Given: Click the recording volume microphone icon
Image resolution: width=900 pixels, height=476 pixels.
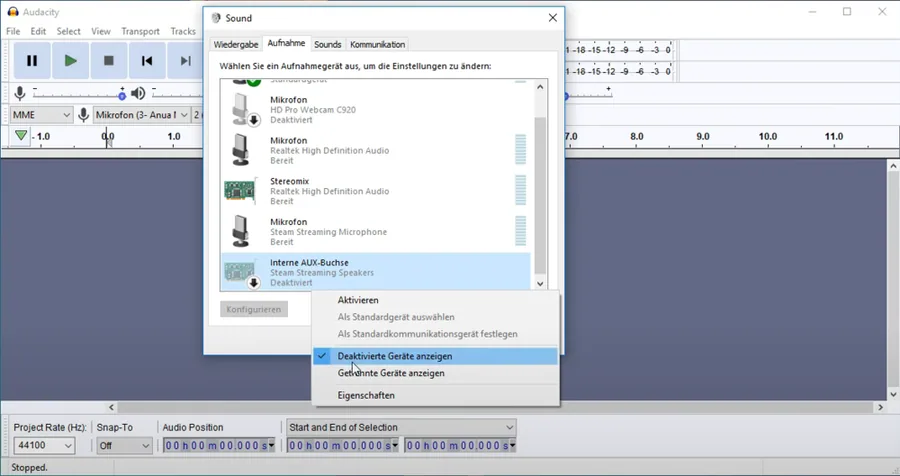Looking at the screenshot, I should (x=20, y=94).
